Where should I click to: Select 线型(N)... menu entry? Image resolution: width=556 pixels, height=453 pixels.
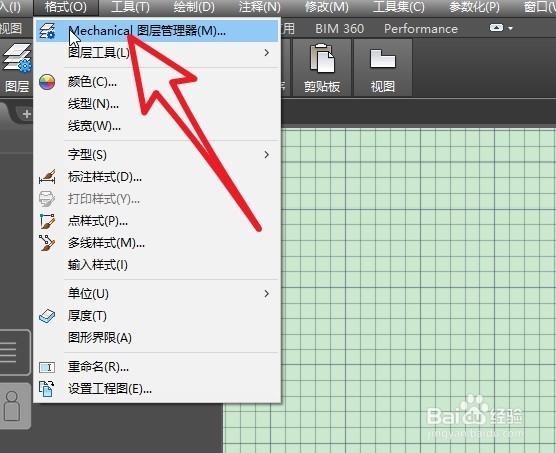tap(157, 104)
